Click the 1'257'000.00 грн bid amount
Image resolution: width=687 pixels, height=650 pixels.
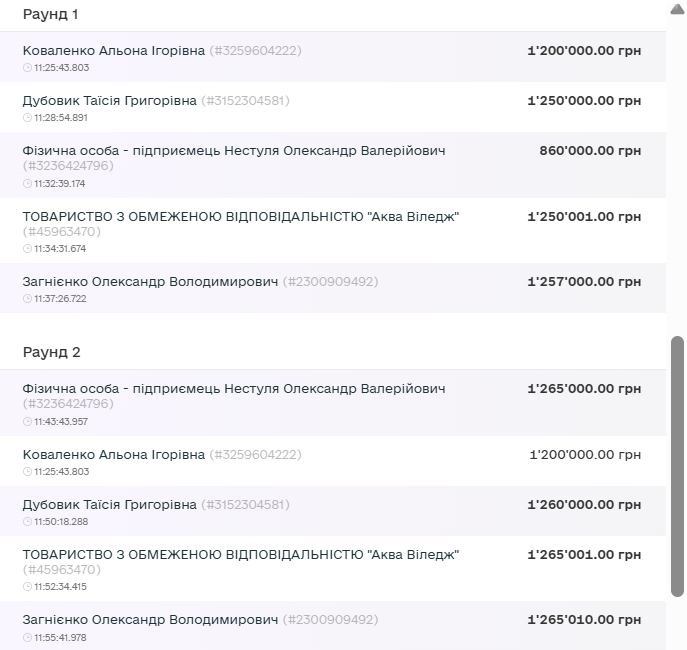click(584, 282)
